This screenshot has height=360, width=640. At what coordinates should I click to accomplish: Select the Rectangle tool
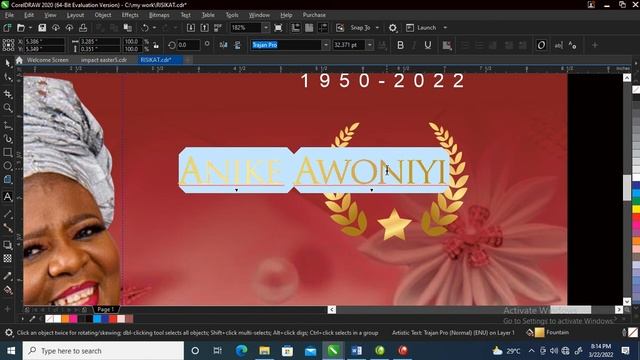[x=8, y=152]
